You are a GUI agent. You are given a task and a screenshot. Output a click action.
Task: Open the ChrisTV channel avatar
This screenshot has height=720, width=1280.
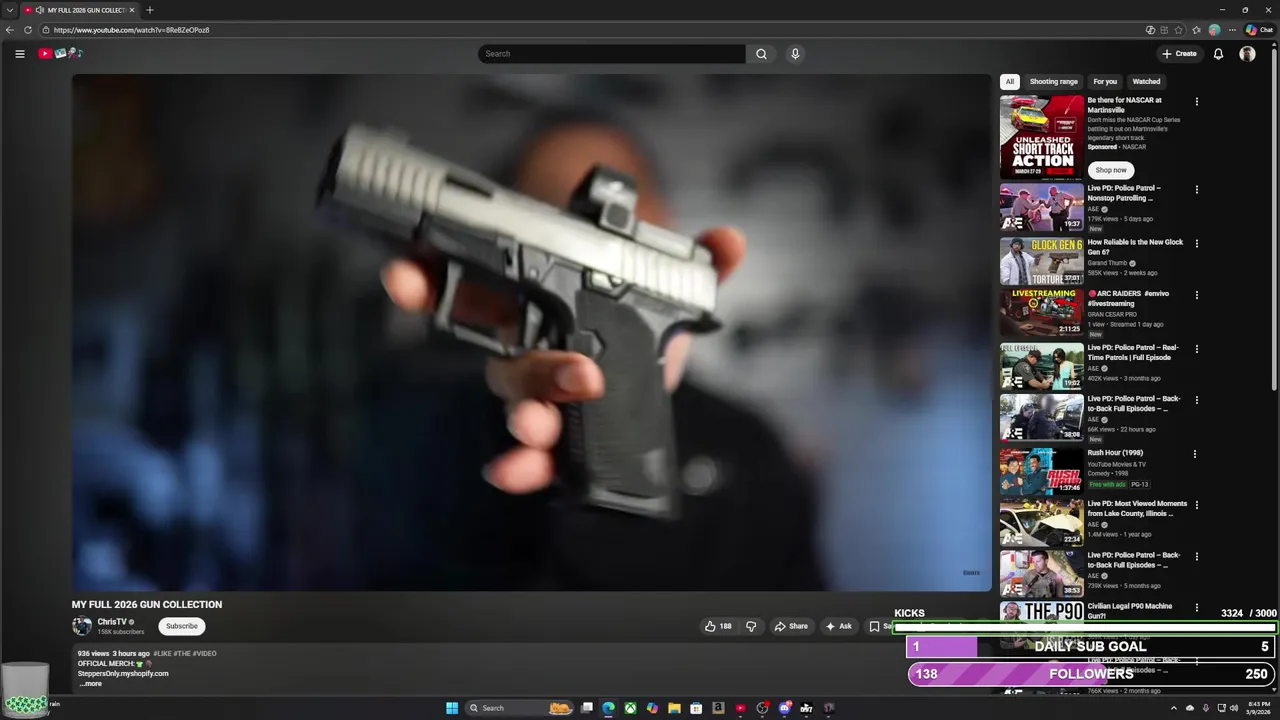(82, 626)
